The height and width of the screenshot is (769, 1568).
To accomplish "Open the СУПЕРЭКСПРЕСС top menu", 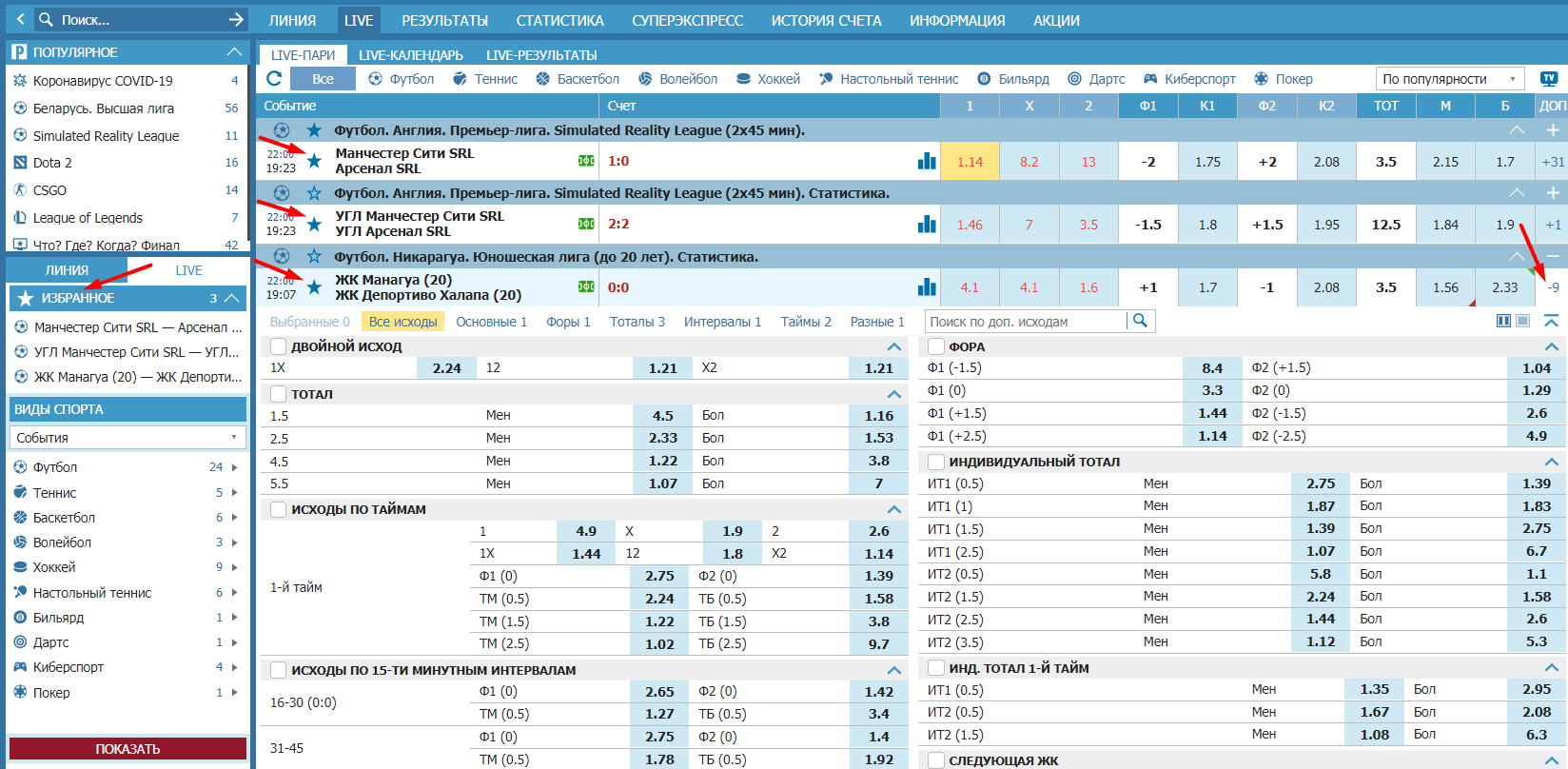I will (687, 20).
